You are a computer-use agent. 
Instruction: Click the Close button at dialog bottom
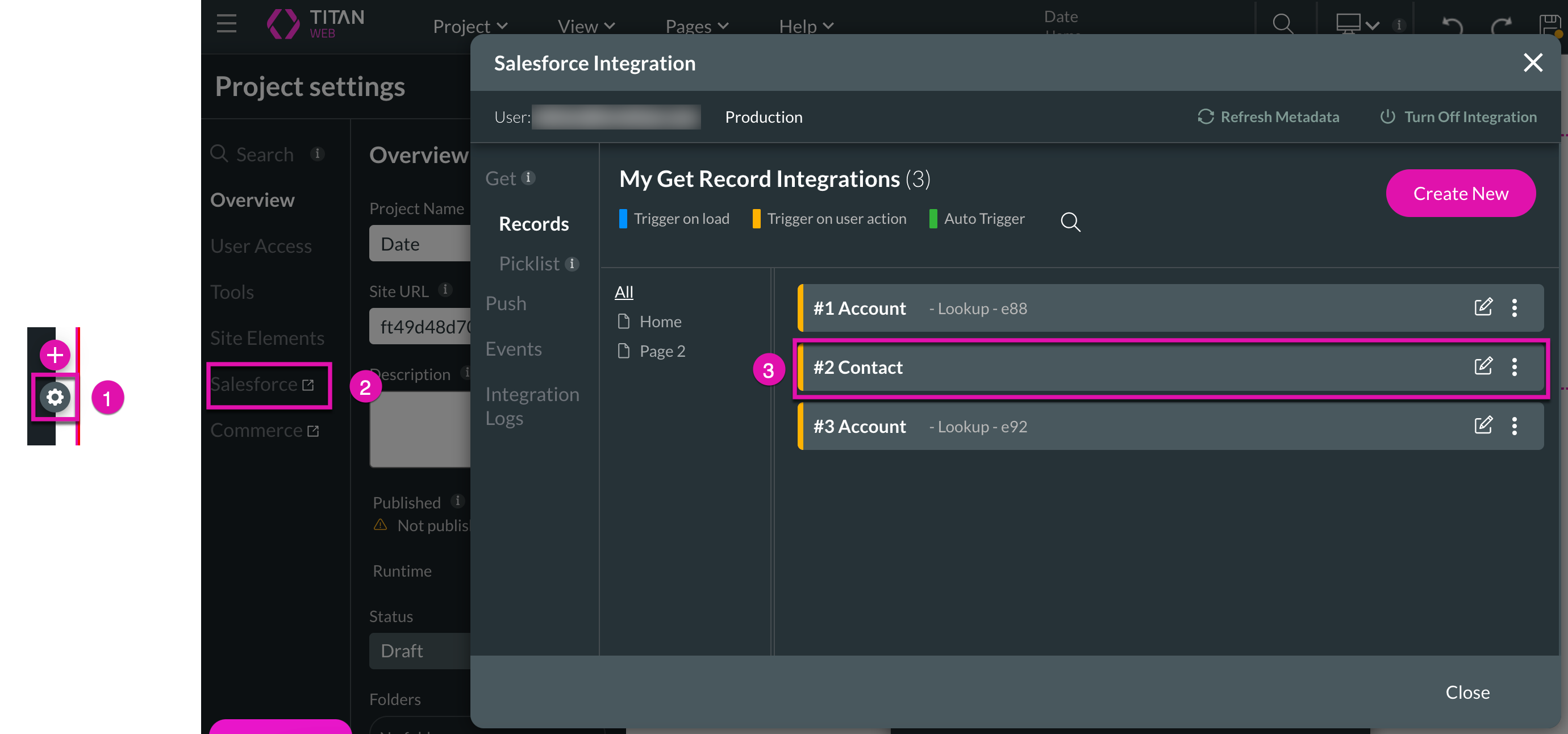(x=1467, y=692)
